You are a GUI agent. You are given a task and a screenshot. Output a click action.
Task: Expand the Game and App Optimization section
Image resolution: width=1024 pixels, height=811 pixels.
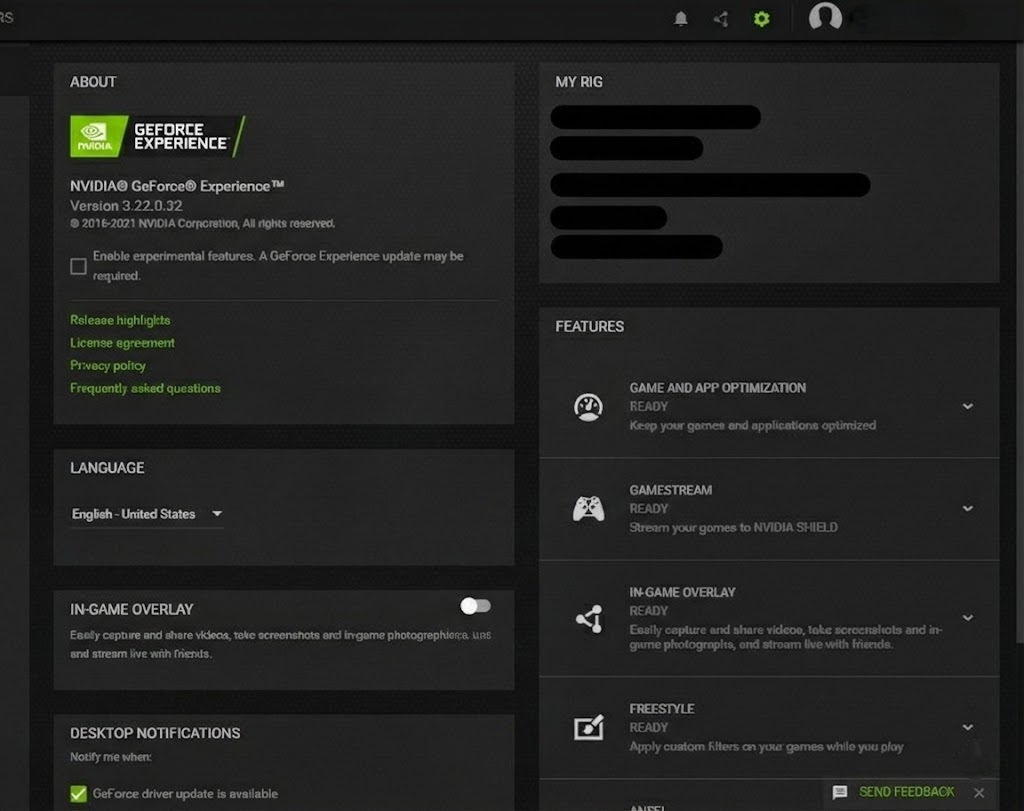click(967, 407)
